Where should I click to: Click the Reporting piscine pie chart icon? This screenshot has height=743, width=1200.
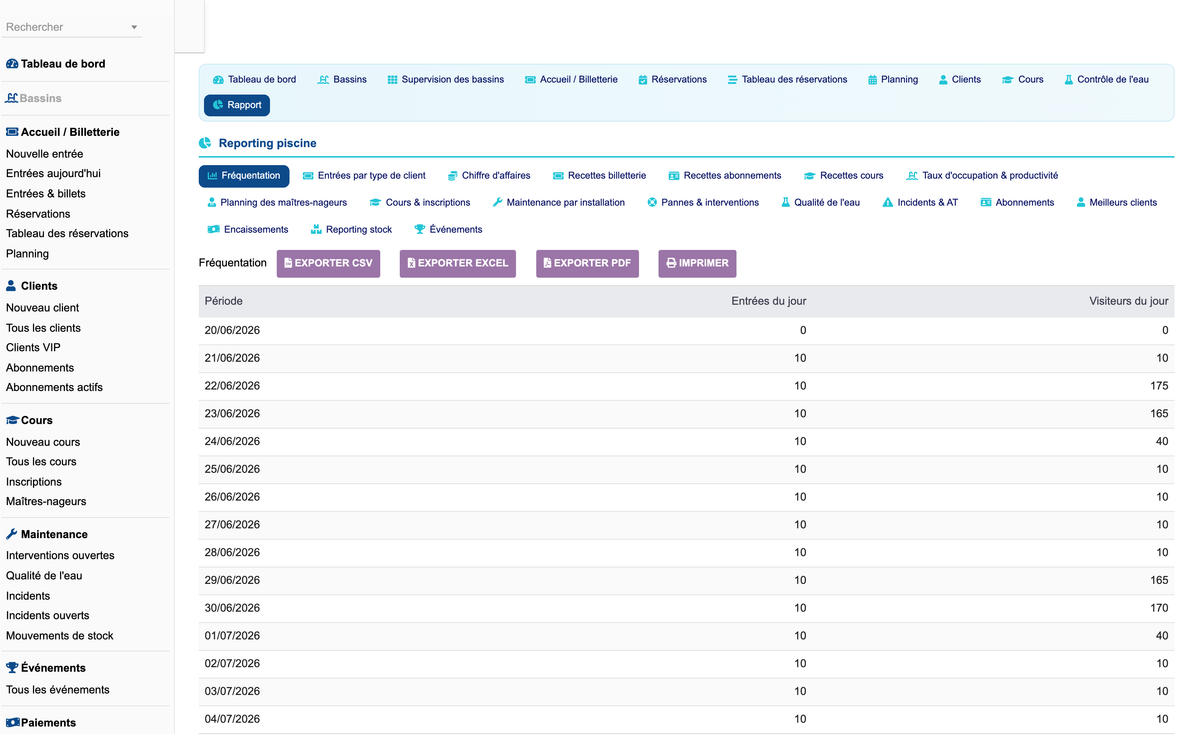coord(205,144)
